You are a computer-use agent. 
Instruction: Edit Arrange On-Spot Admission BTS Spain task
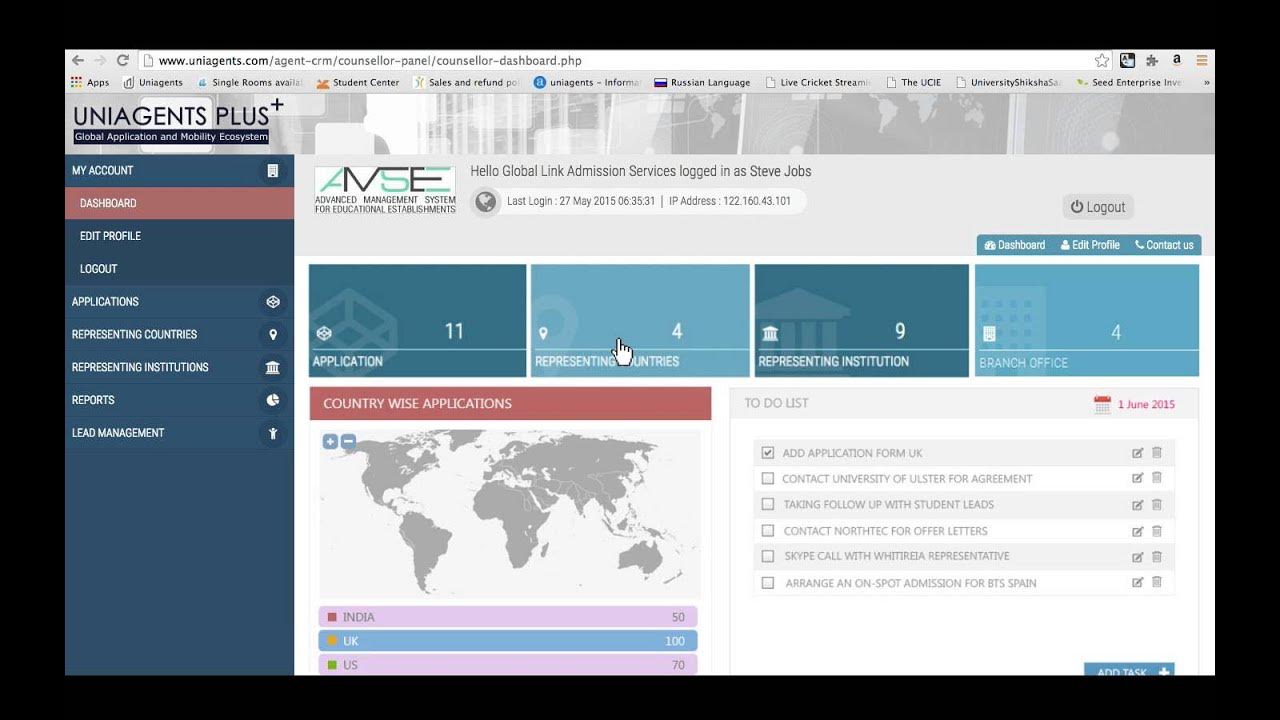(x=1137, y=582)
